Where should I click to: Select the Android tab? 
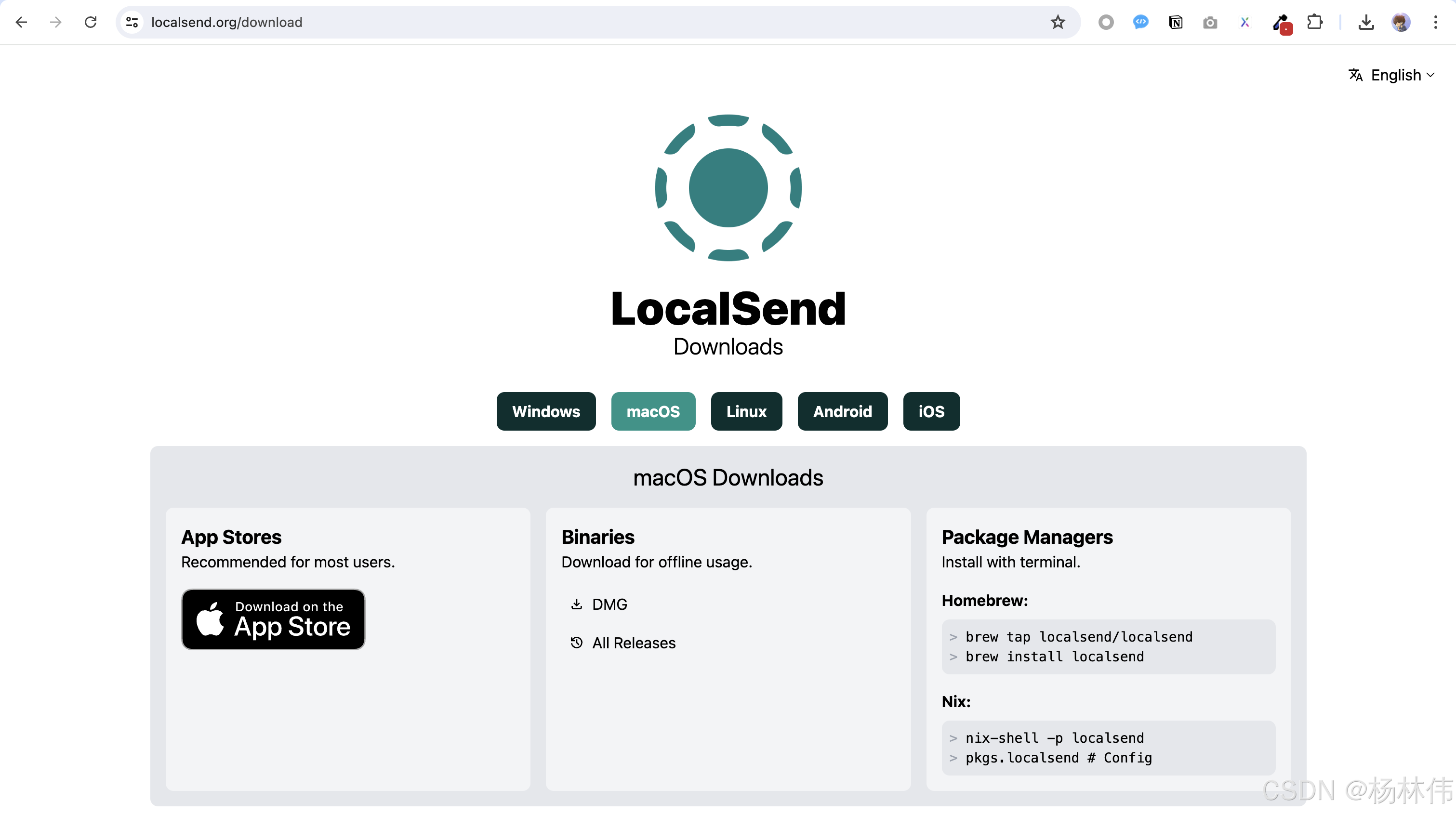click(842, 411)
